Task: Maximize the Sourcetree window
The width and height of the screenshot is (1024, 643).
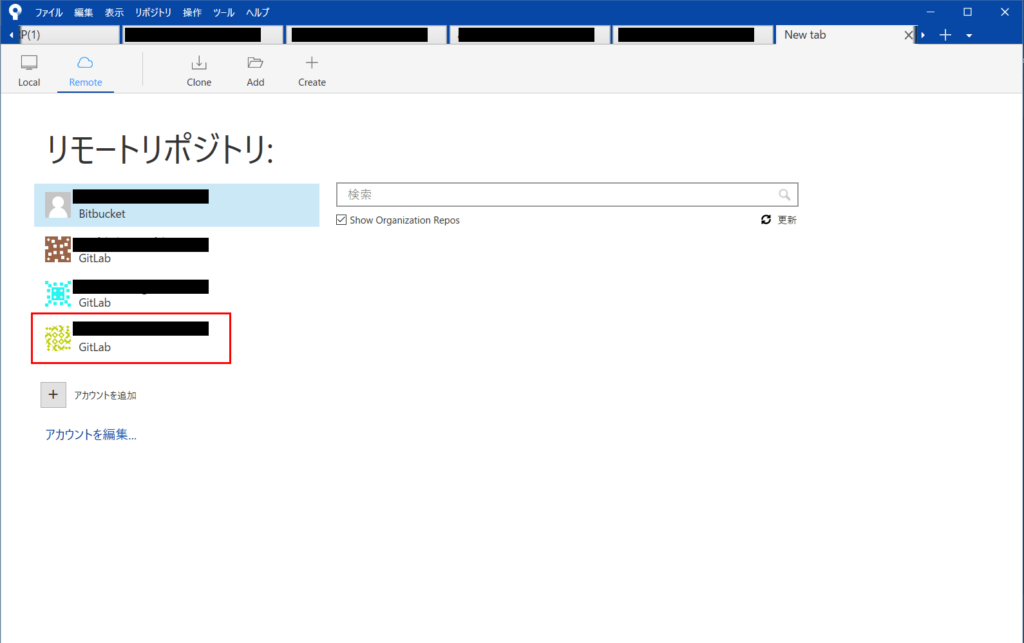Action: tap(968, 12)
